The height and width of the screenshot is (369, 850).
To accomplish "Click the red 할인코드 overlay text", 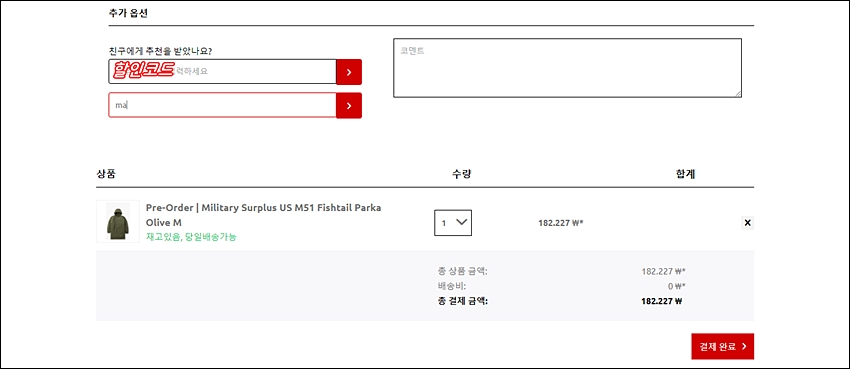I will pos(144,70).
